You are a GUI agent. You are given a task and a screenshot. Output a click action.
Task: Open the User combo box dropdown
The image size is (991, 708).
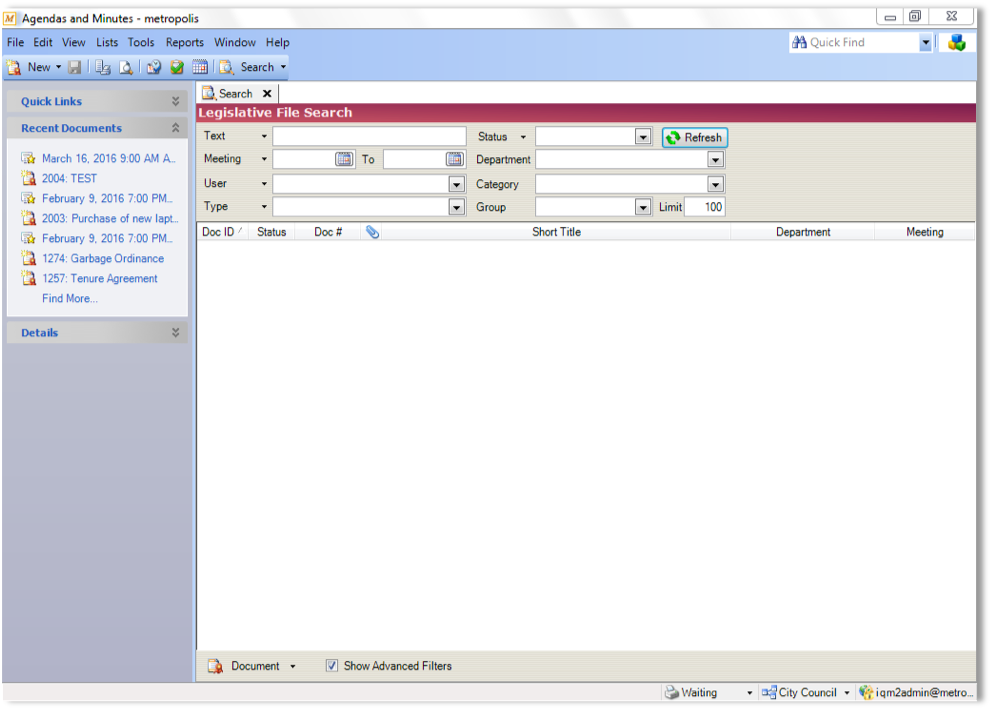coord(456,184)
